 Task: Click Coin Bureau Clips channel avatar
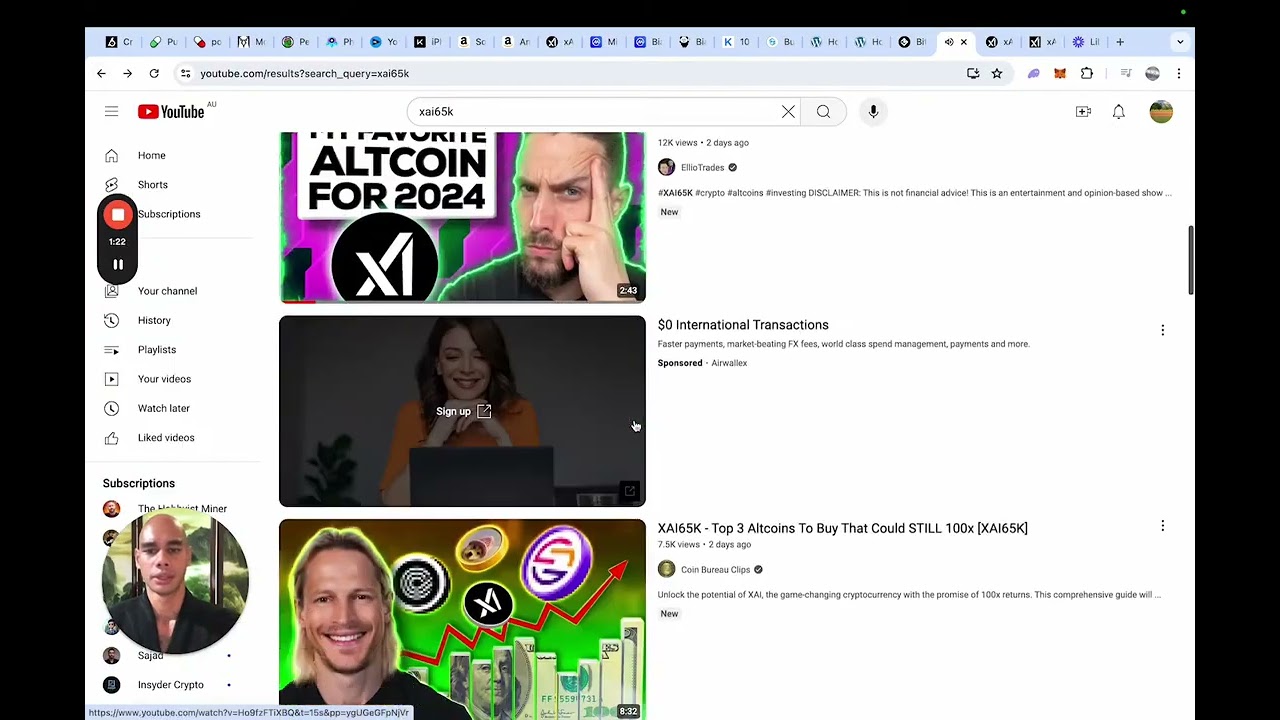[666, 570]
